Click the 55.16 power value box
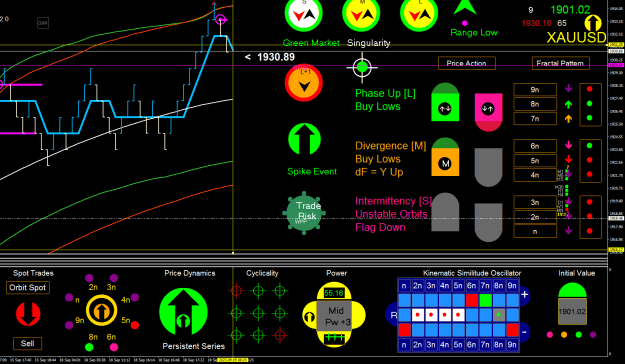The height and width of the screenshot is (364, 625). (x=334, y=293)
